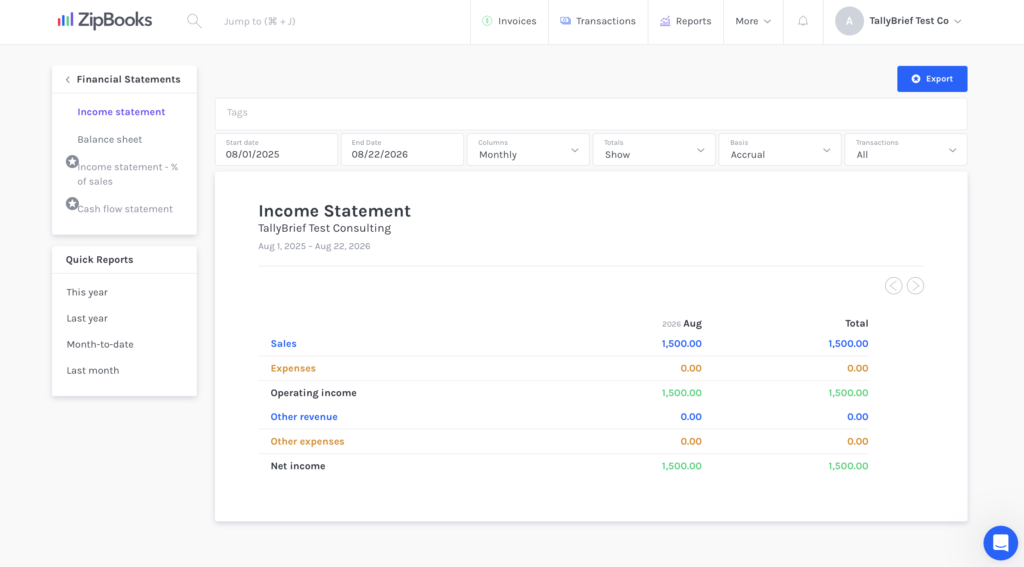The height and width of the screenshot is (567, 1024).
Task: Open the Sales row link
Action: coord(283,344)
